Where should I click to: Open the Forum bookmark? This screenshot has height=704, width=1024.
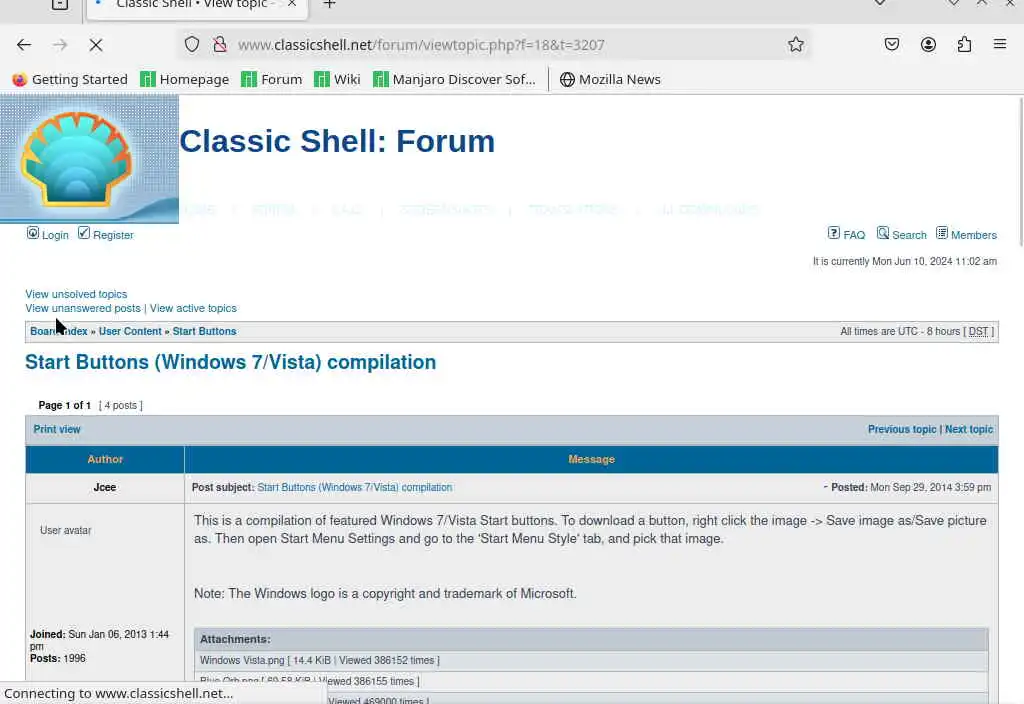pyautogui.click(x=272, y=79)
